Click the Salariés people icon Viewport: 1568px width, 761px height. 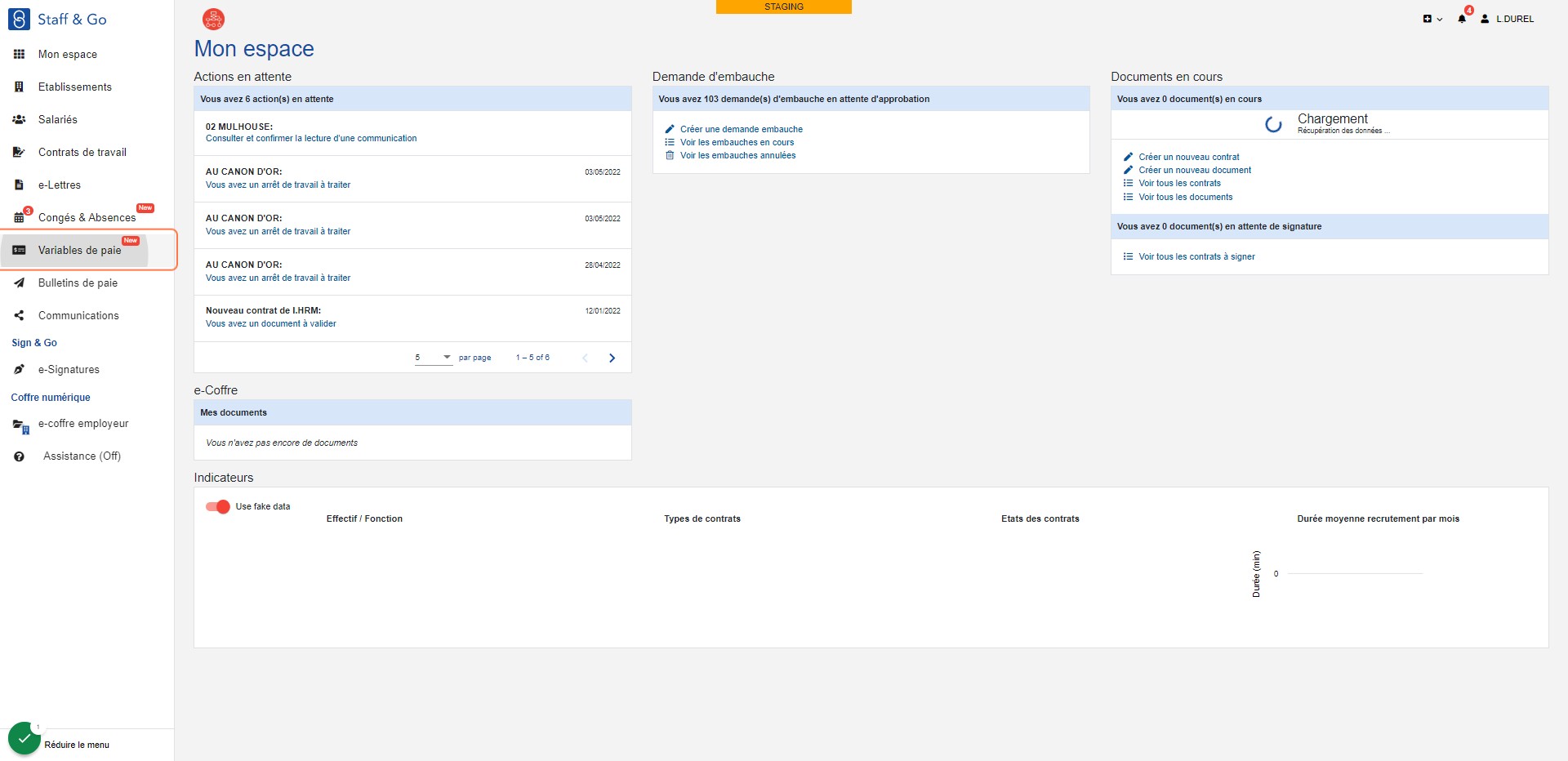19,119
